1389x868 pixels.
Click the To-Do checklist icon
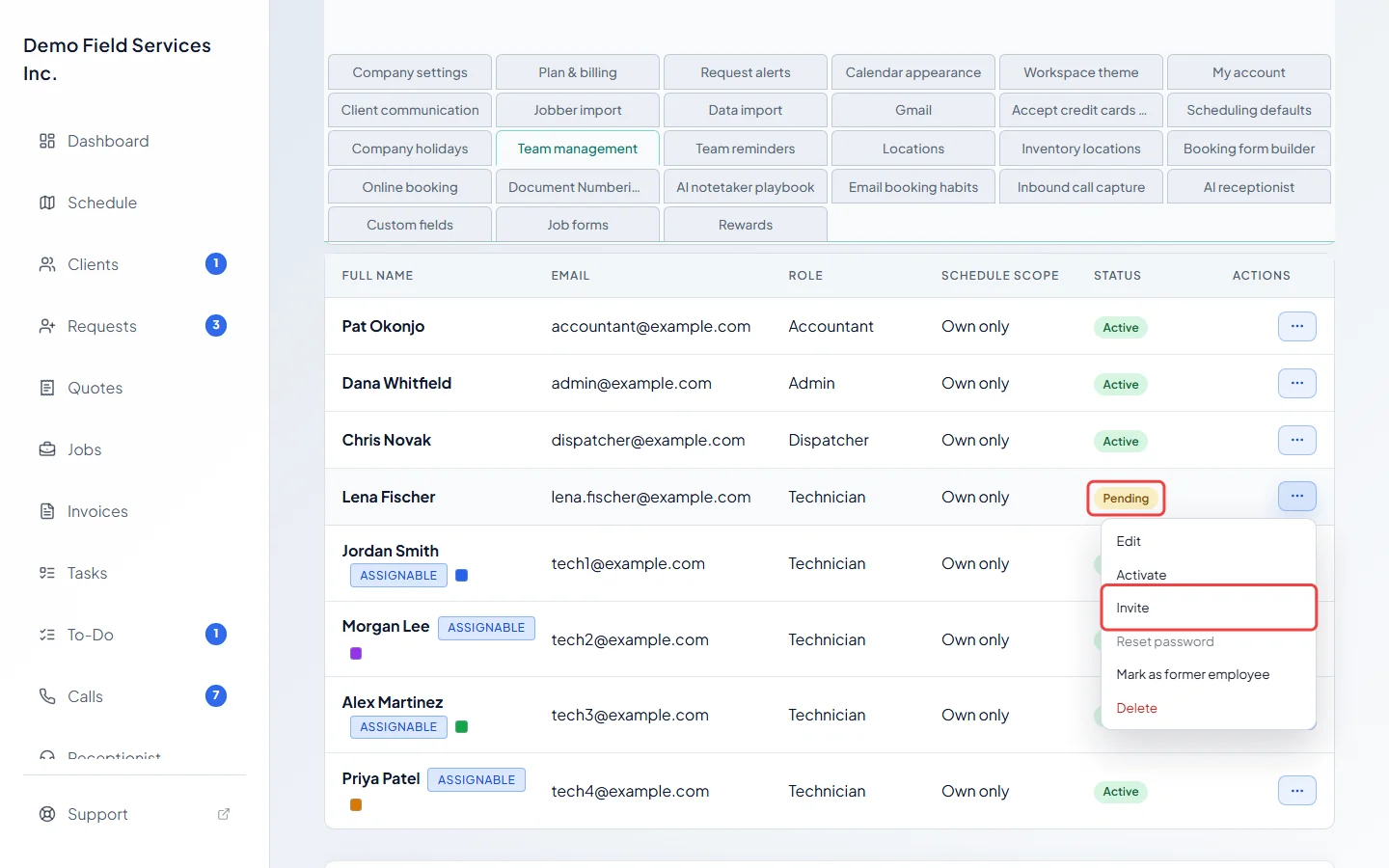pos(46,635)
